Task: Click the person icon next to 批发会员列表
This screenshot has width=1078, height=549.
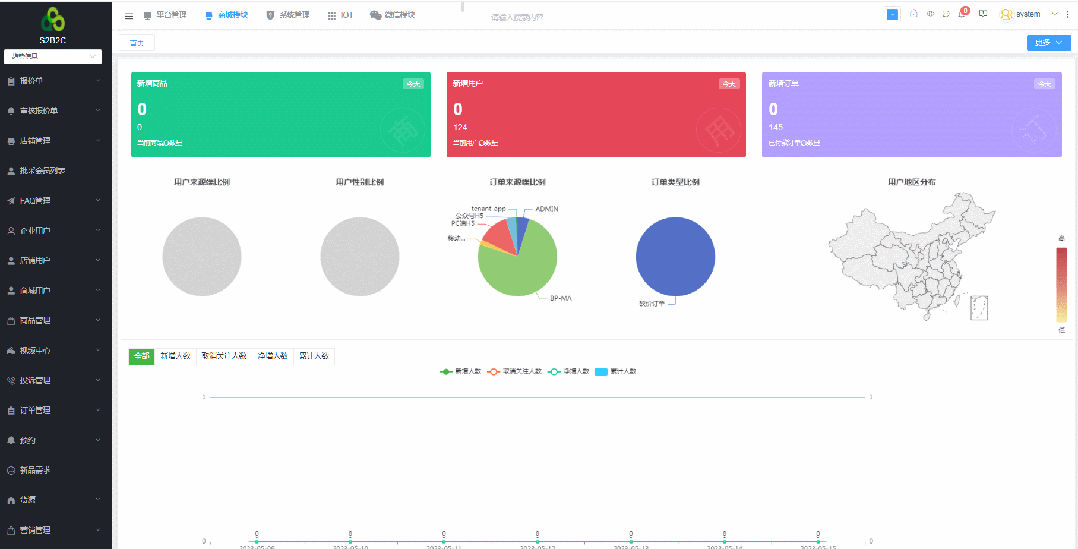Action: (x=10, y=171)
